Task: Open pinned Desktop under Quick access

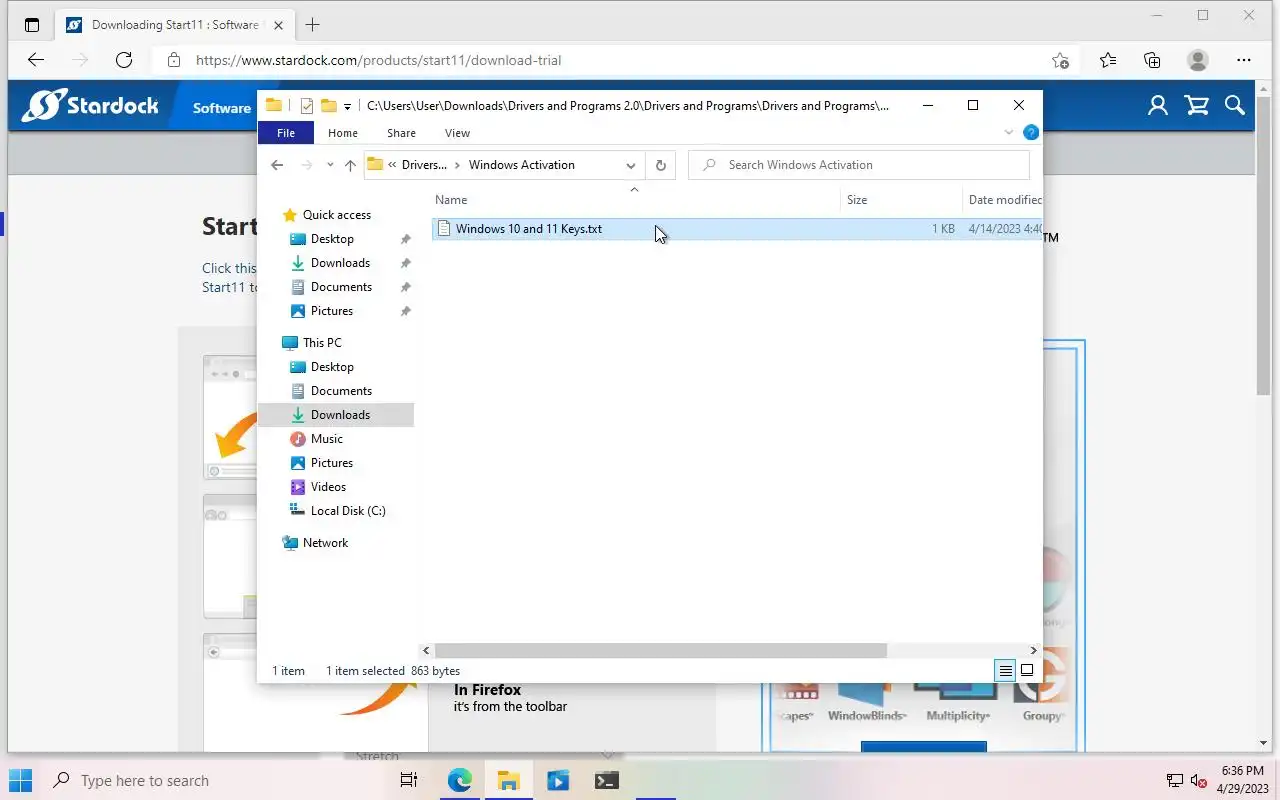Action: (x=332, y=239)
